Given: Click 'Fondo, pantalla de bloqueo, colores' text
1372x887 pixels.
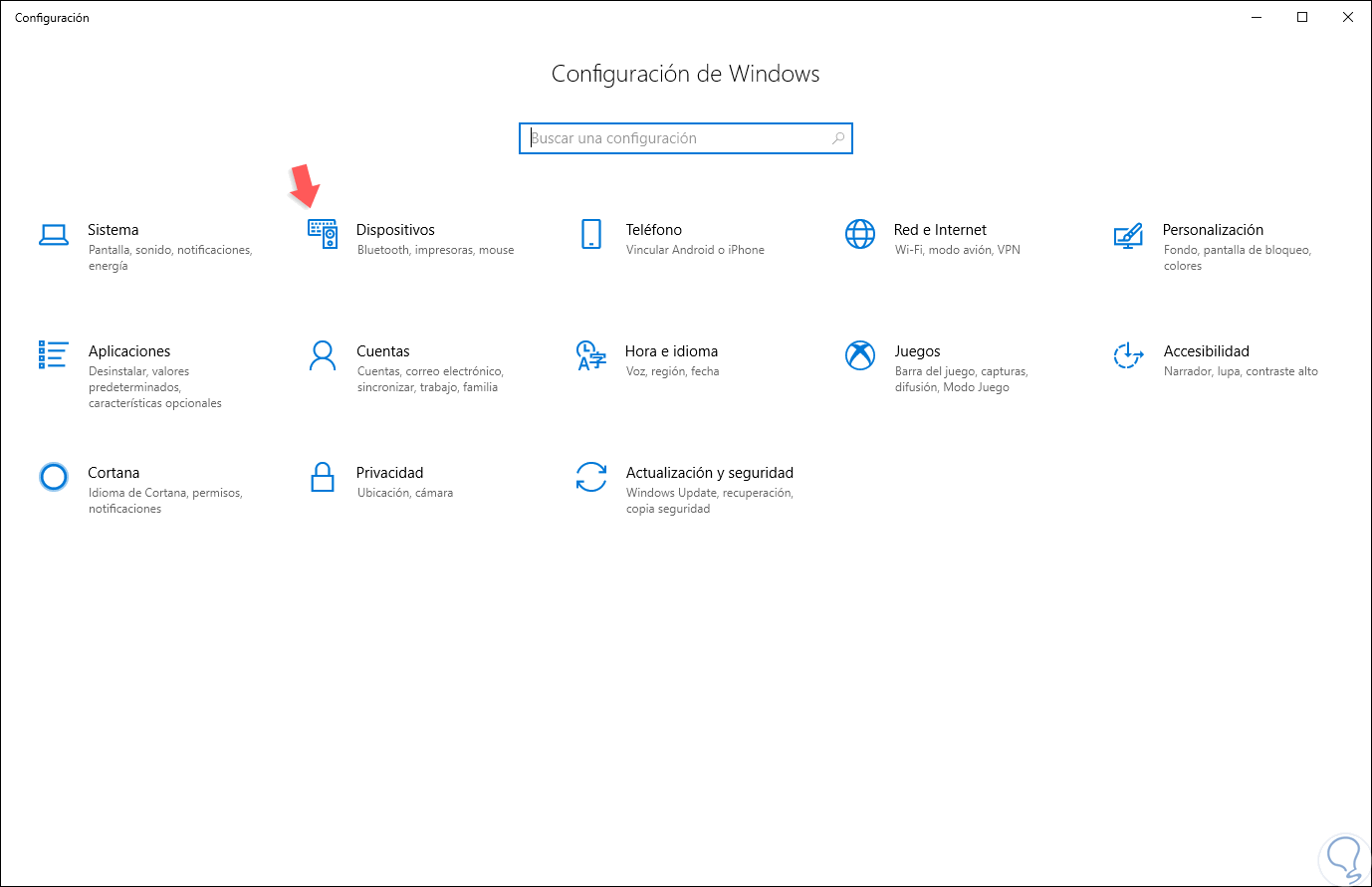Looking at the screenshot, I should [x=1238, y=258].
